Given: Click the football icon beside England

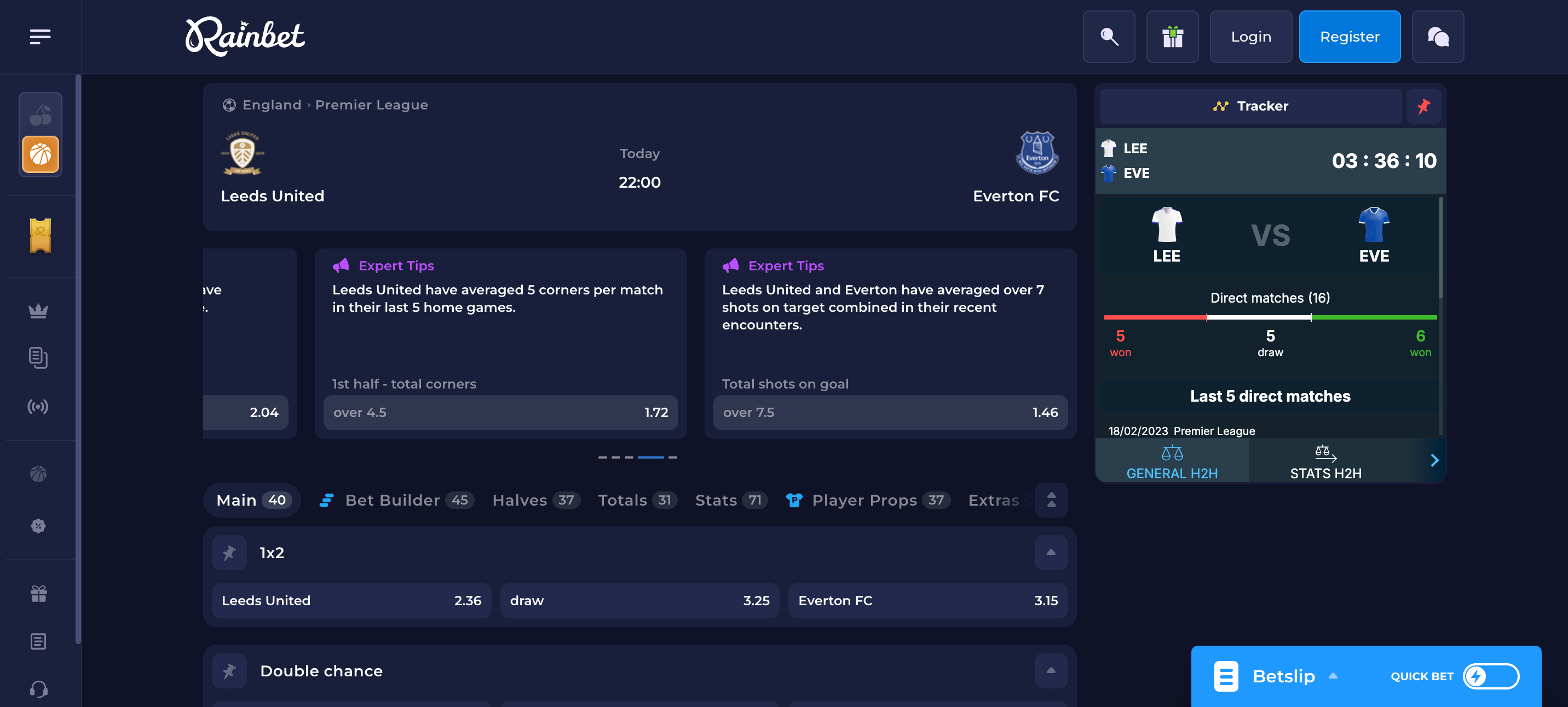Looking at the screenshot, I should point(229,105).
